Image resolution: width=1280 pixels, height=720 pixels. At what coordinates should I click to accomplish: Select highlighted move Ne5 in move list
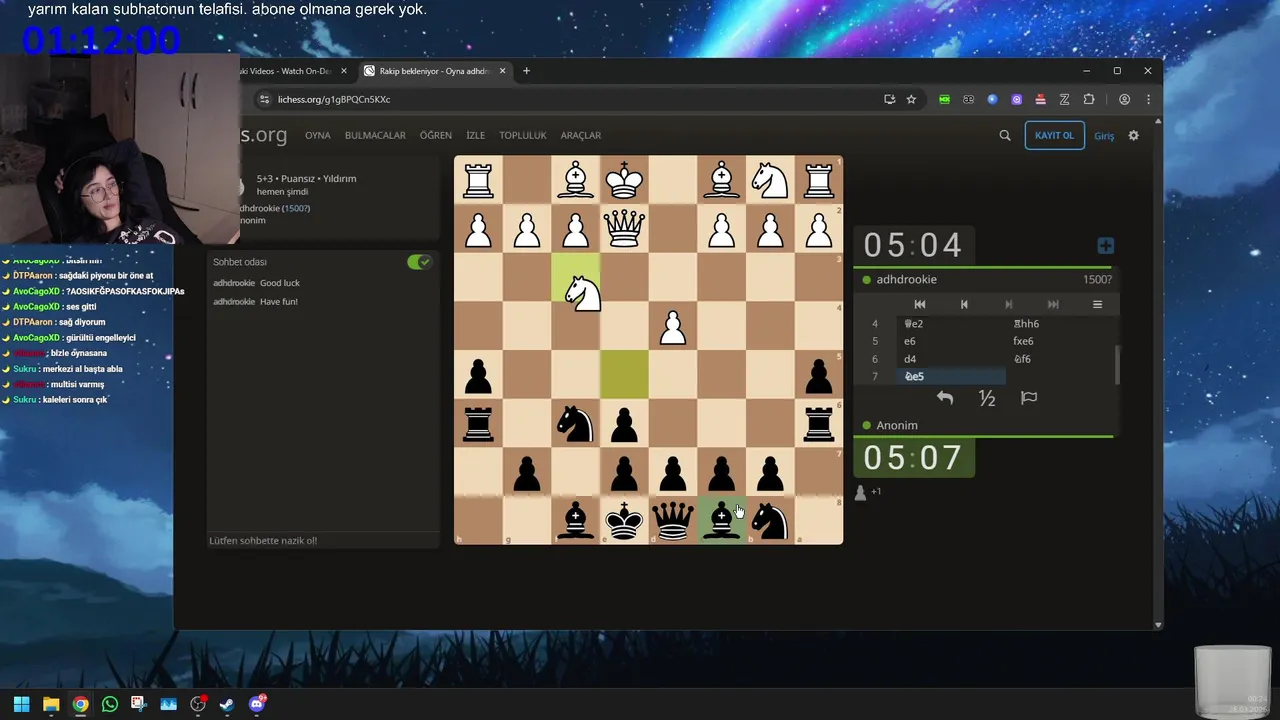[x=950, y=376]
